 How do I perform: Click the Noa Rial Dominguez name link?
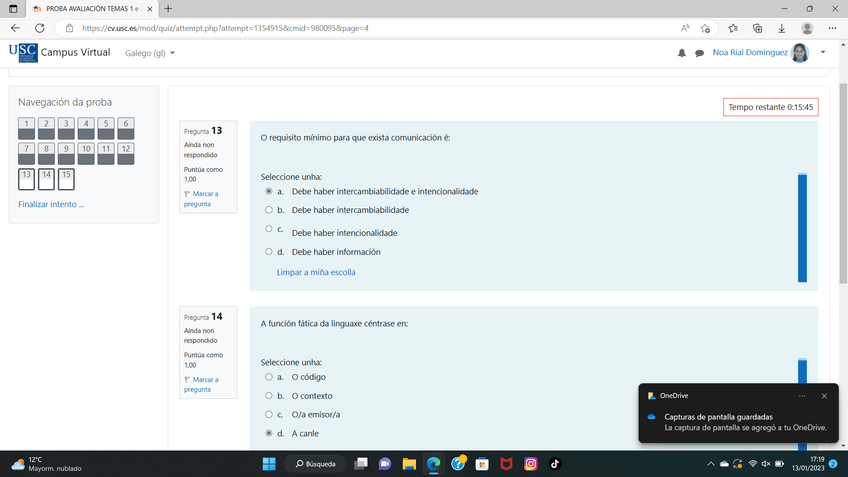[750, 52]
